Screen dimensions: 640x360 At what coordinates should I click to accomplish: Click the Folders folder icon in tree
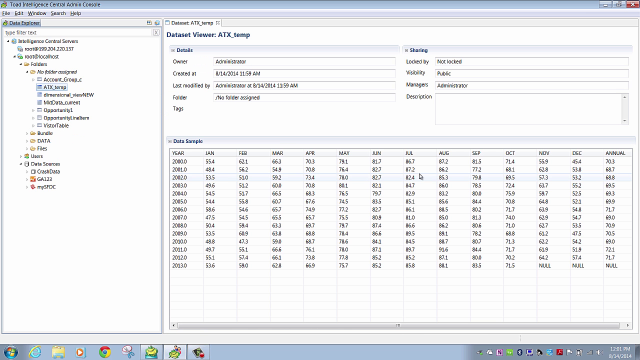(x=27, y=64)
